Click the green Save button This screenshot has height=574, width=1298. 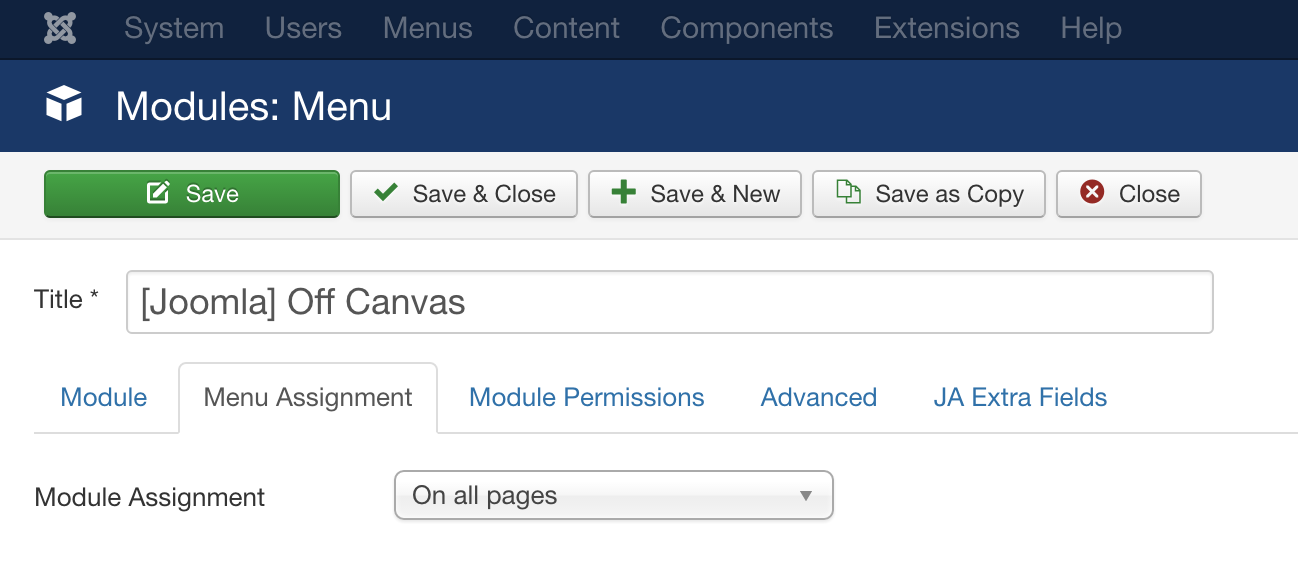192,194
